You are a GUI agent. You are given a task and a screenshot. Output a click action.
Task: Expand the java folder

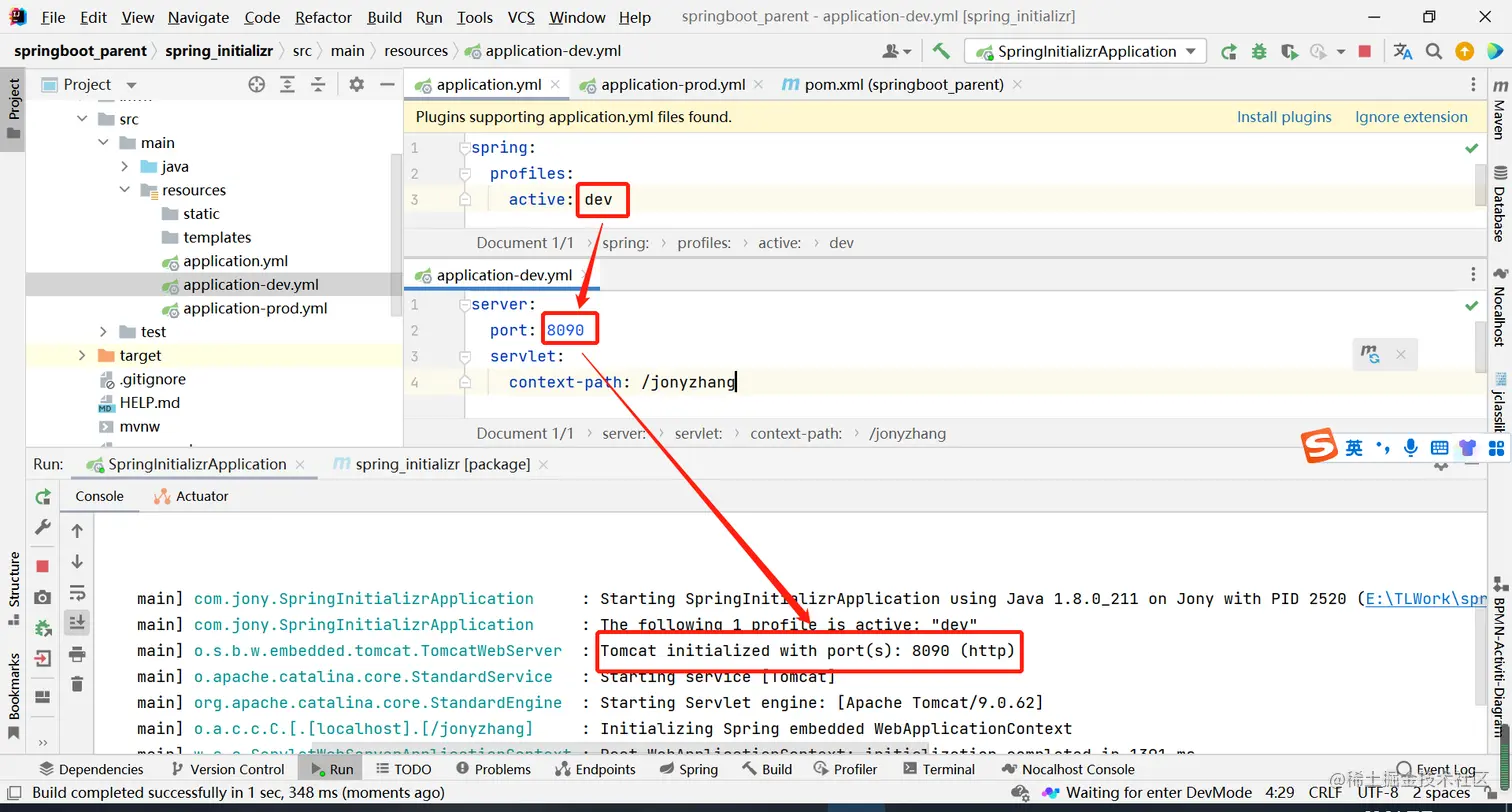click(x=124, y=167)
